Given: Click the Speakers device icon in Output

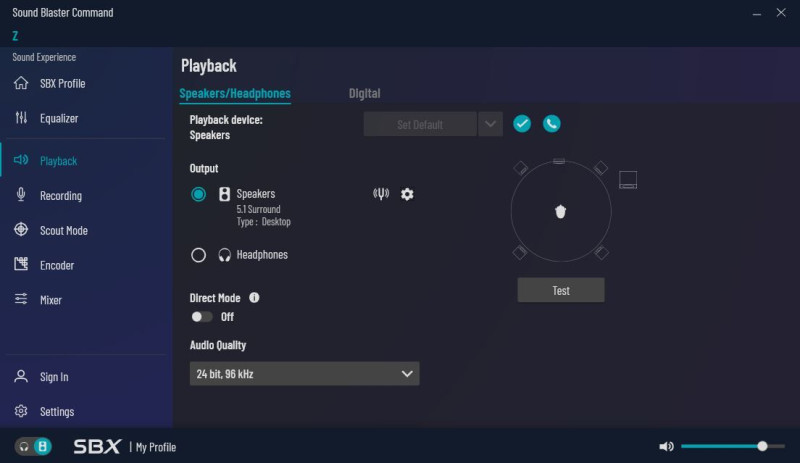Looking at the screenshot, I should pyautogui.click(x=224, y=194).
